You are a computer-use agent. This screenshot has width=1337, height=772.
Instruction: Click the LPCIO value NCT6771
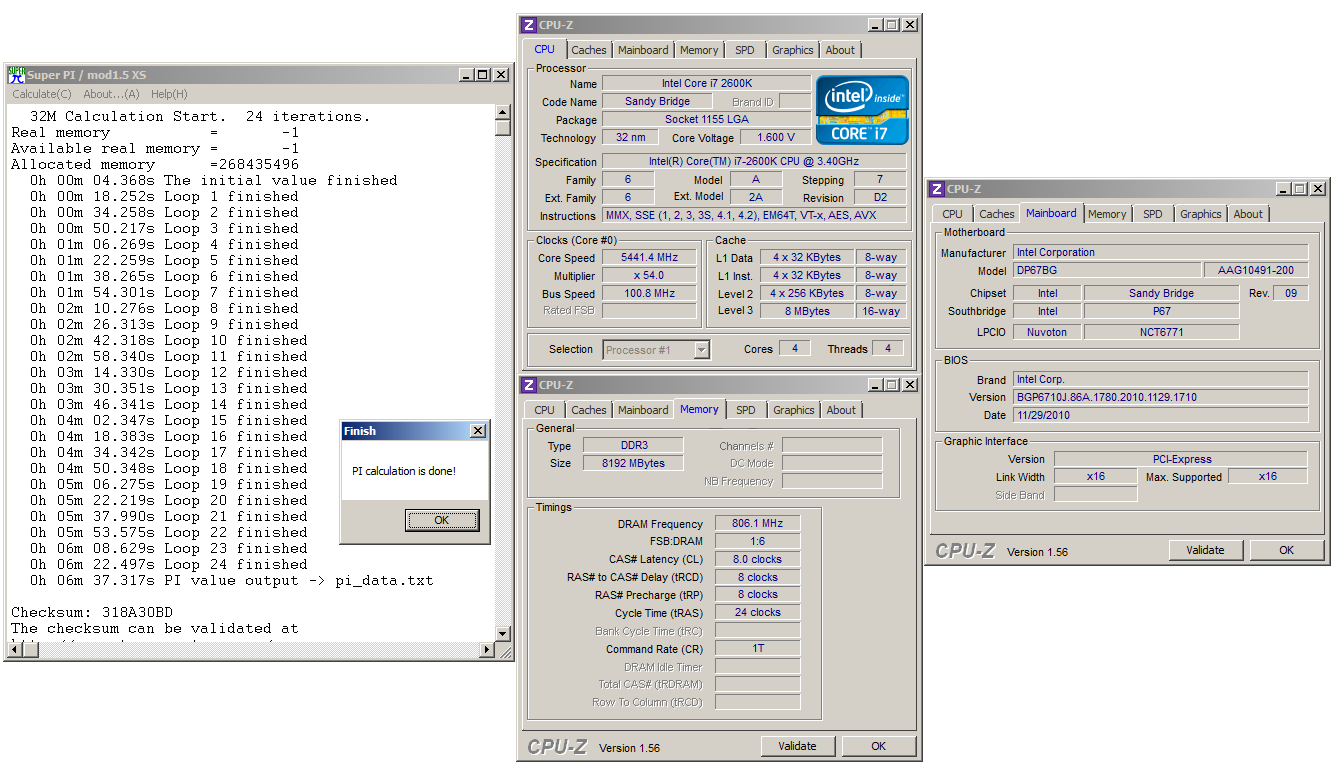(x=1161, y=332)
